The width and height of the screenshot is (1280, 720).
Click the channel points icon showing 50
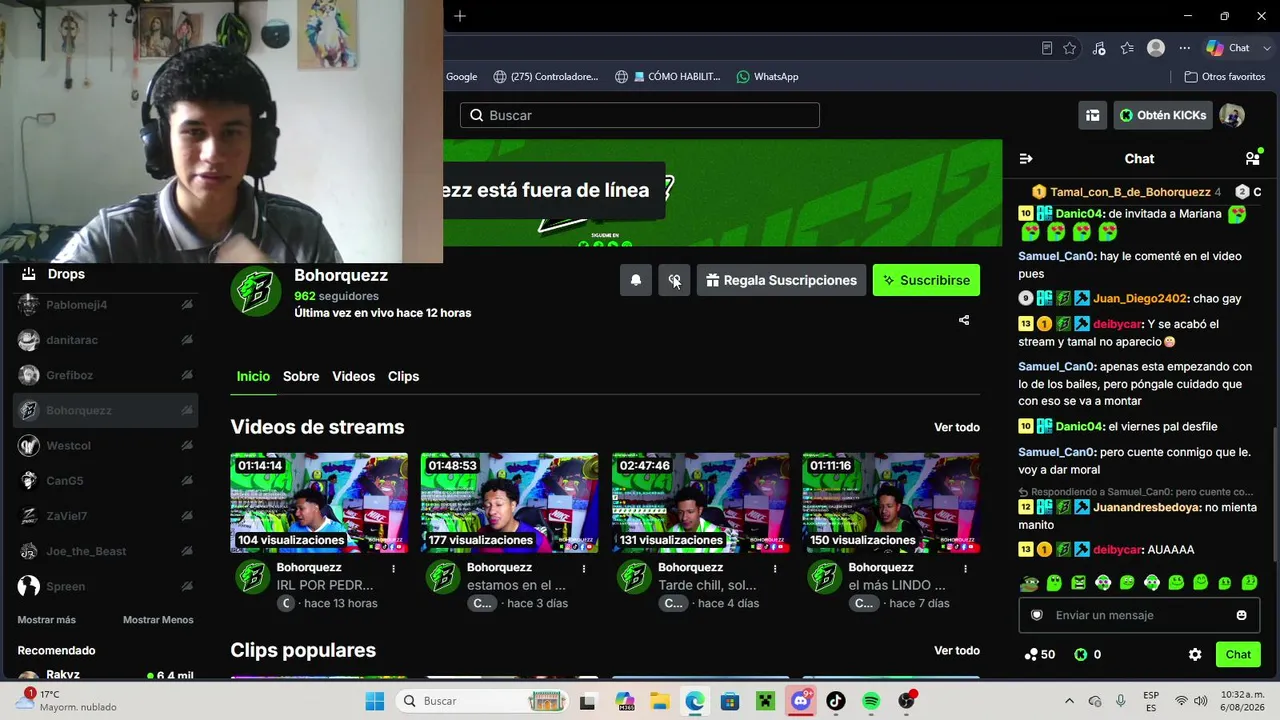1031,655
